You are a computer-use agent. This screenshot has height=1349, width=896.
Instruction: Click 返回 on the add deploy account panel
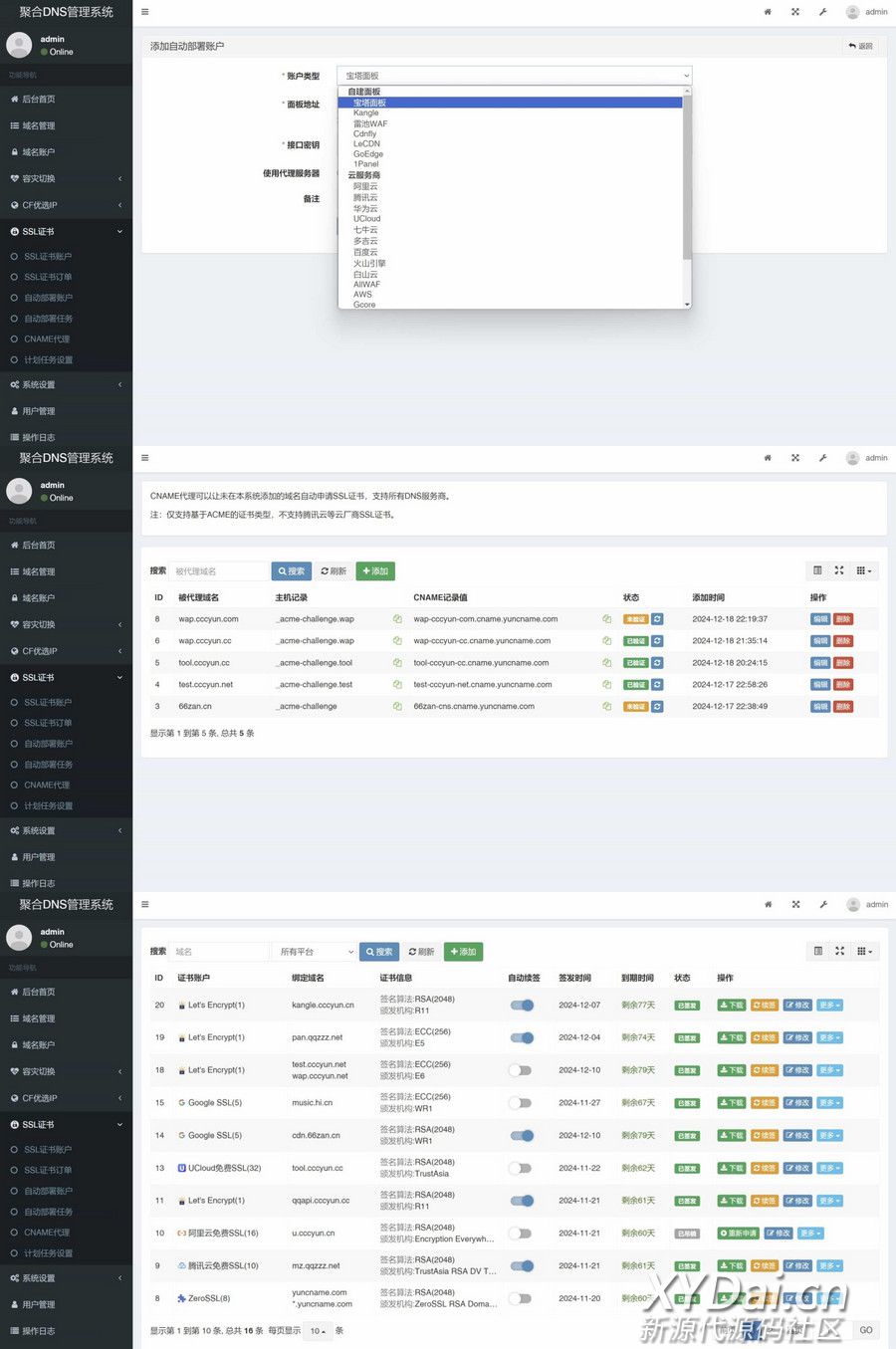(860, 46)
